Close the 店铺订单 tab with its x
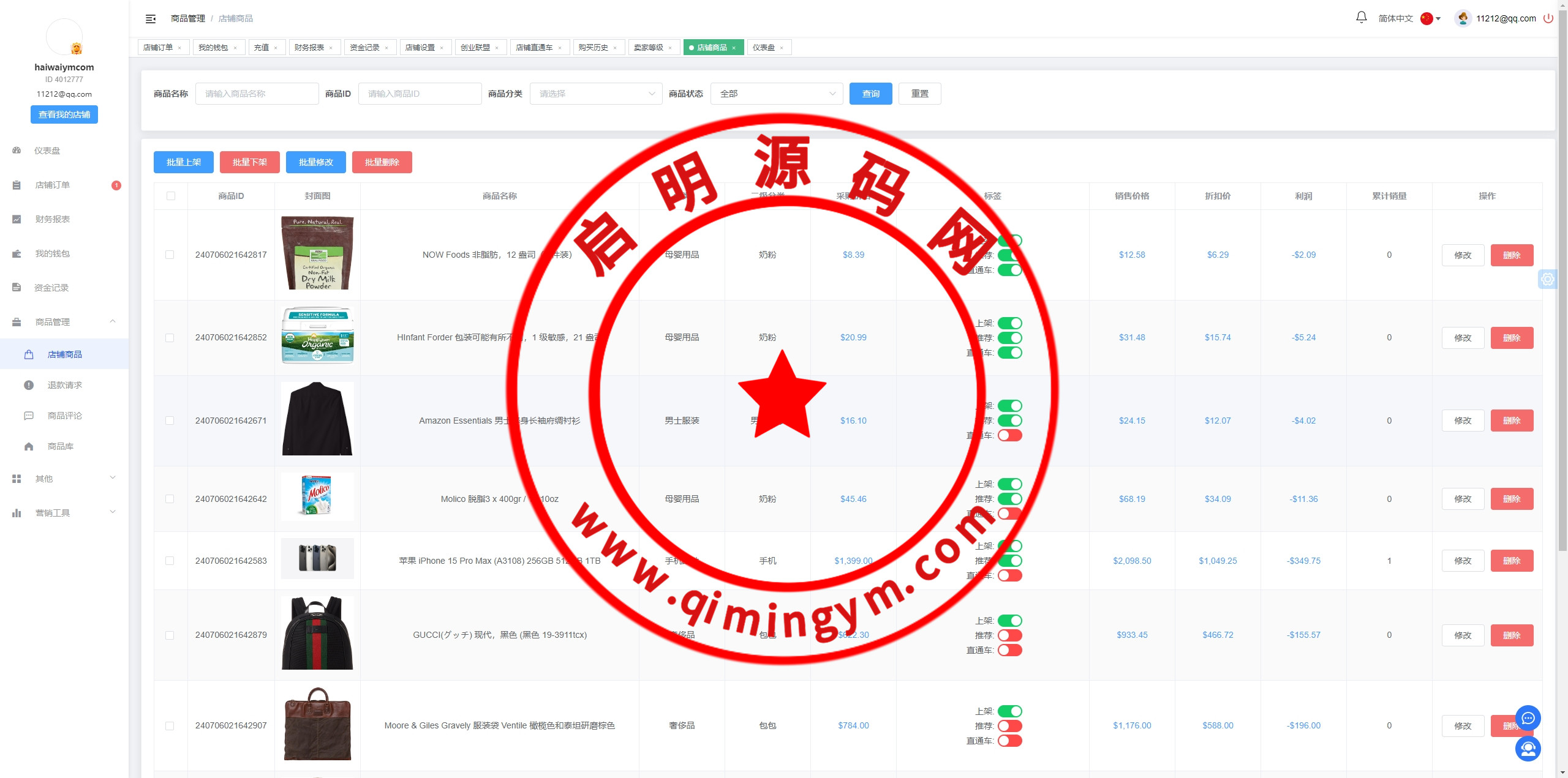 tap(179, 48)
